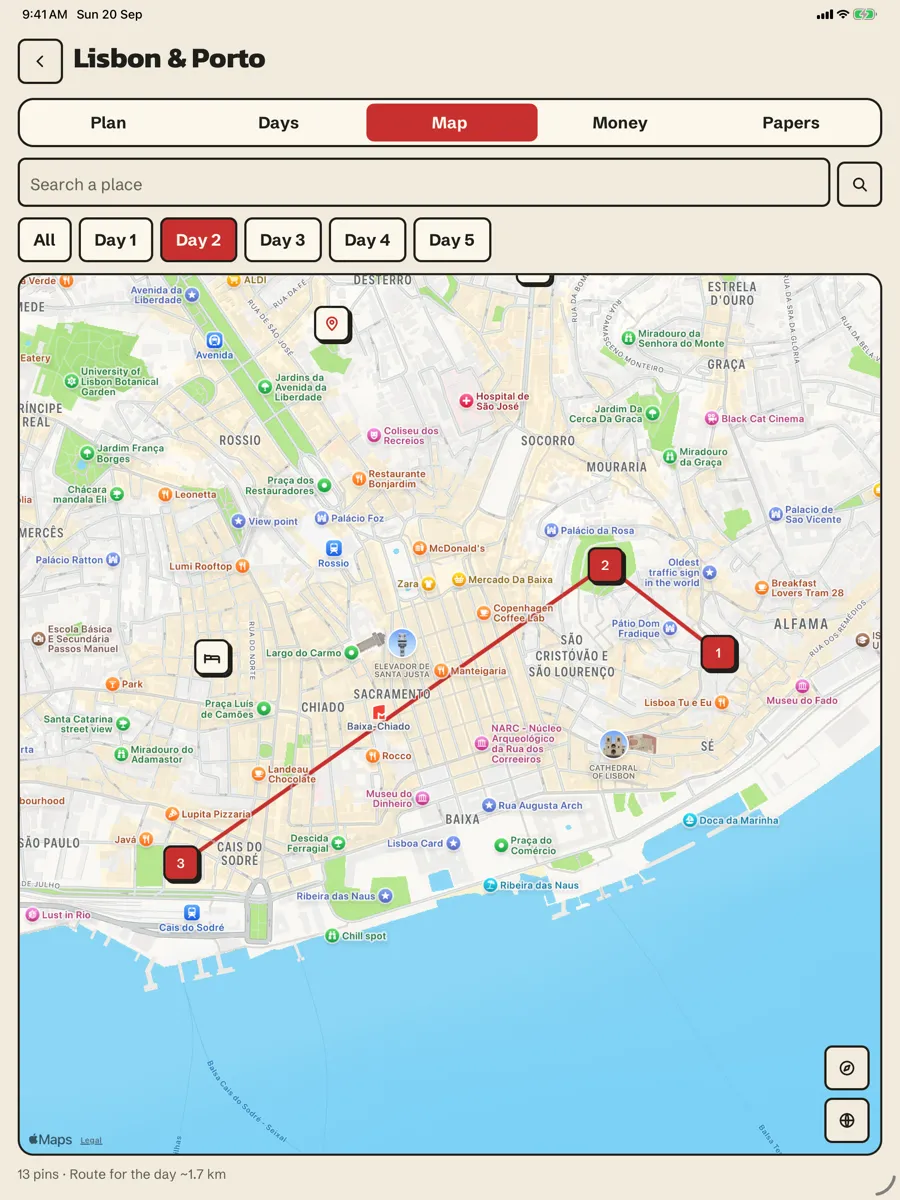Tap the Palácio Foz label
This screenshot has height=1200, width=900.
[357, 518]
